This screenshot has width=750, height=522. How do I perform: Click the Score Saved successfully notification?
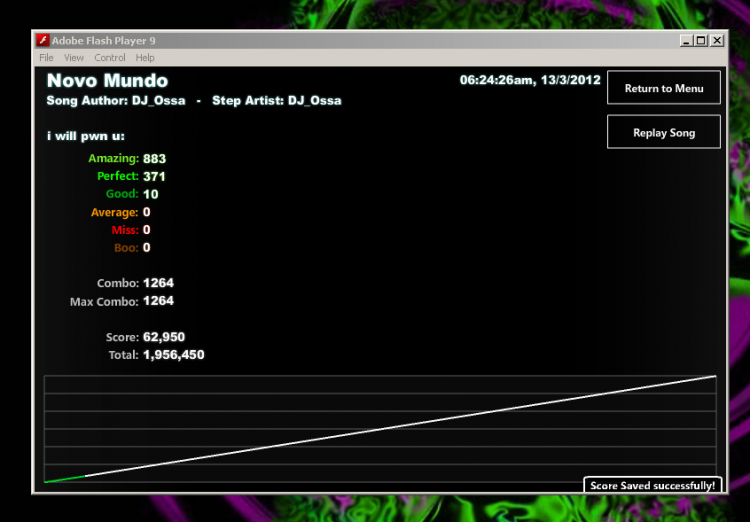pyautogui.click(x=652, y=485)
